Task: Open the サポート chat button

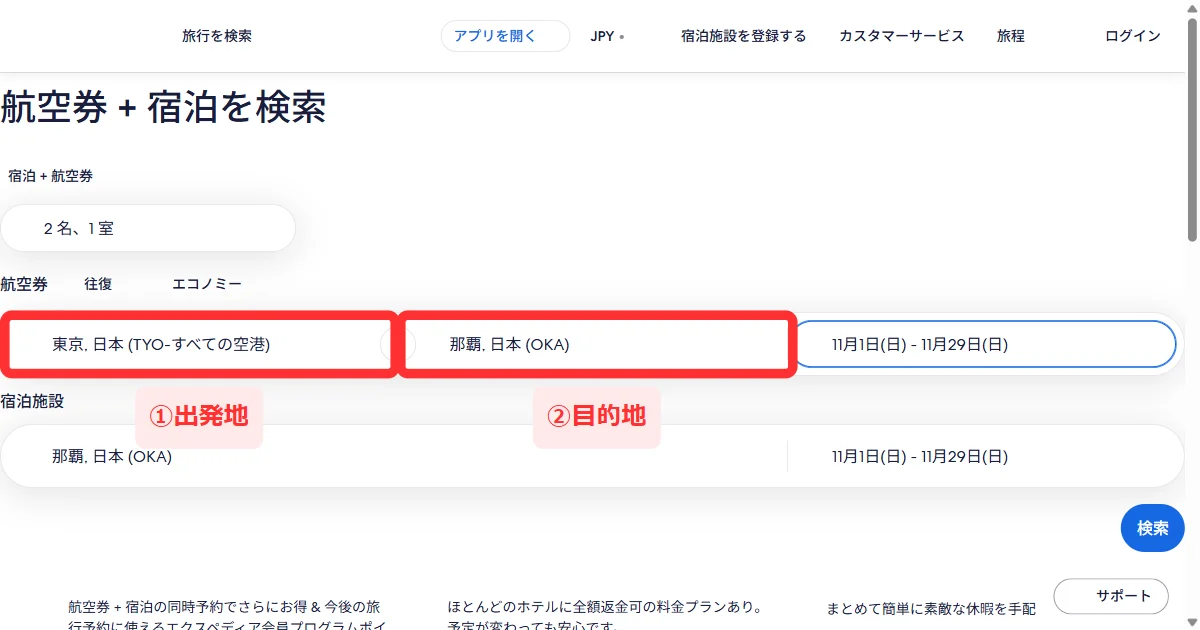Action: point(1111,595)
